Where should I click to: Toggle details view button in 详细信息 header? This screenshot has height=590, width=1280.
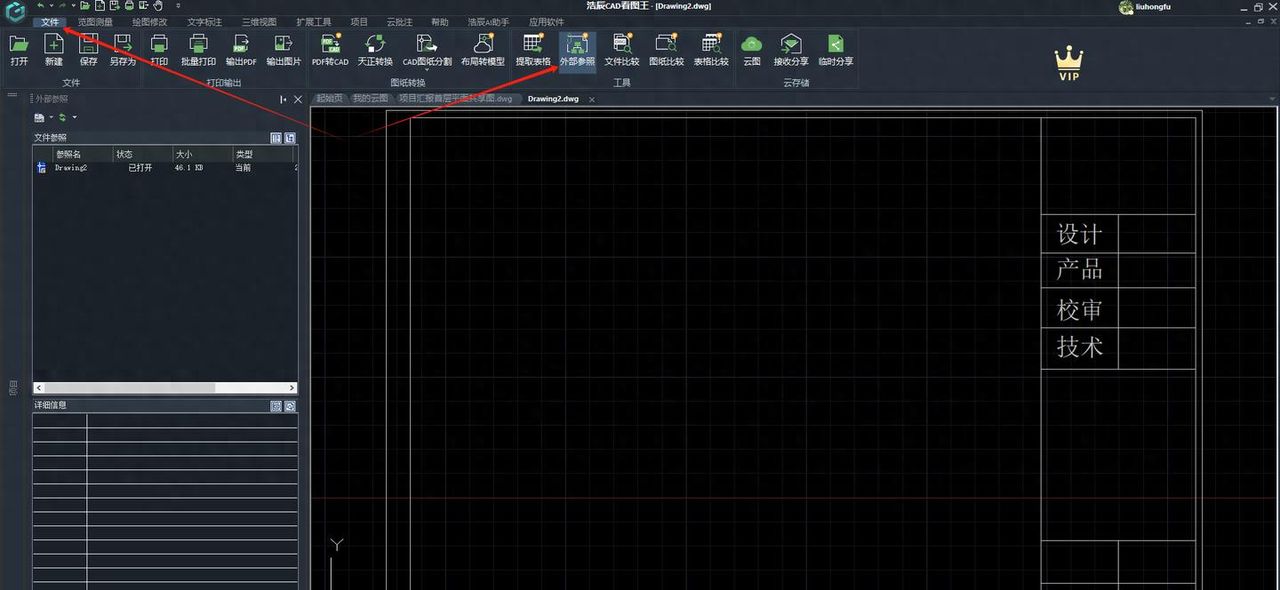tap(276, 406)
